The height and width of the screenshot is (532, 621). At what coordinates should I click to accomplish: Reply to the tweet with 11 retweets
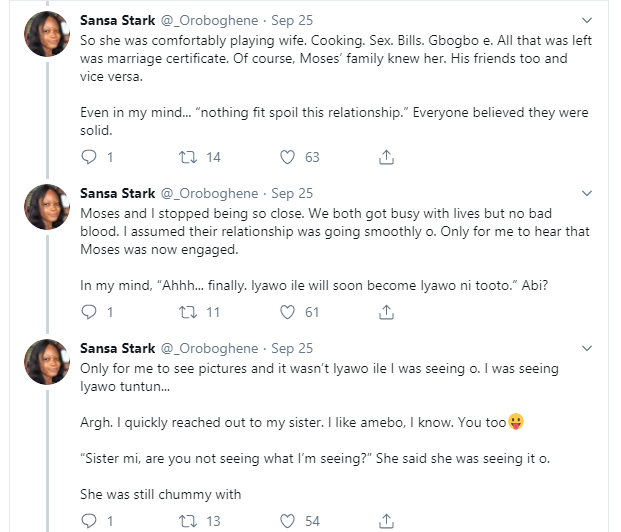point(88,313)
